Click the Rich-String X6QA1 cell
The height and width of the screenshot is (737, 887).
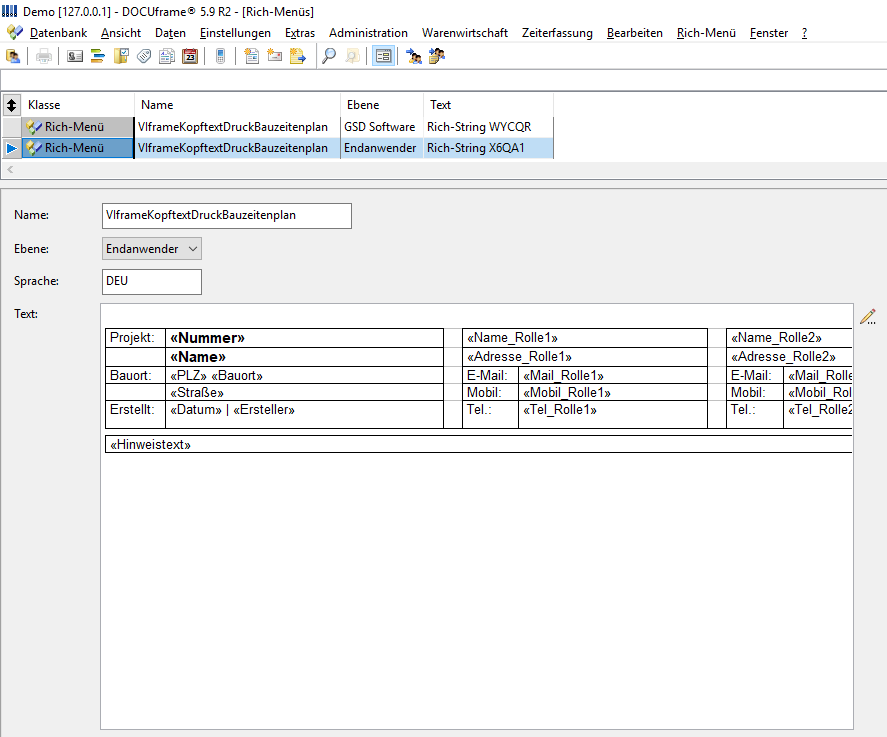(488, 148)
